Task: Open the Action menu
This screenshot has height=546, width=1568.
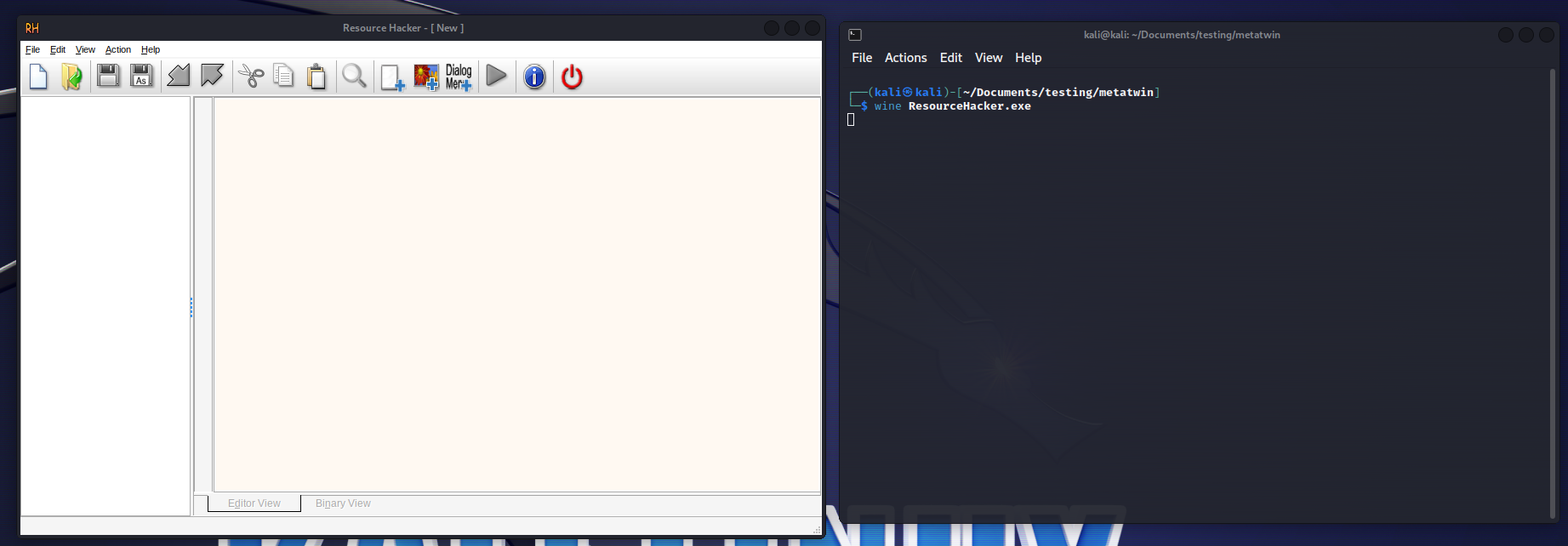Action: (118, 49)
